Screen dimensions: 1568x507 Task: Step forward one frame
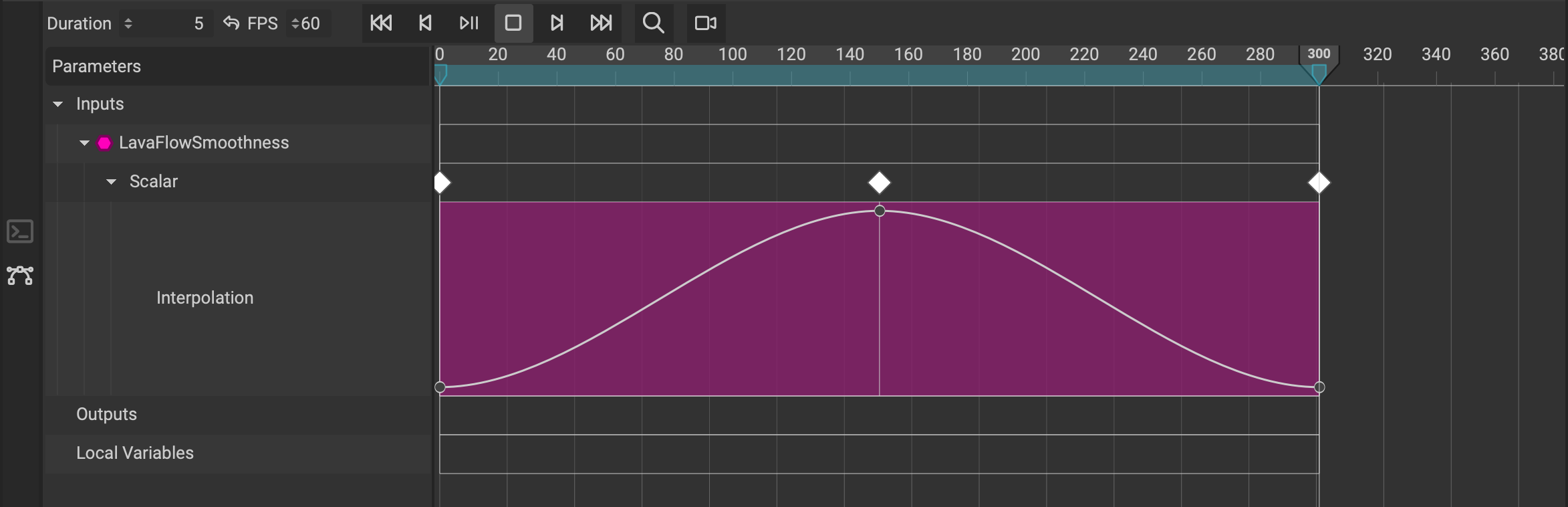point(557,23)
